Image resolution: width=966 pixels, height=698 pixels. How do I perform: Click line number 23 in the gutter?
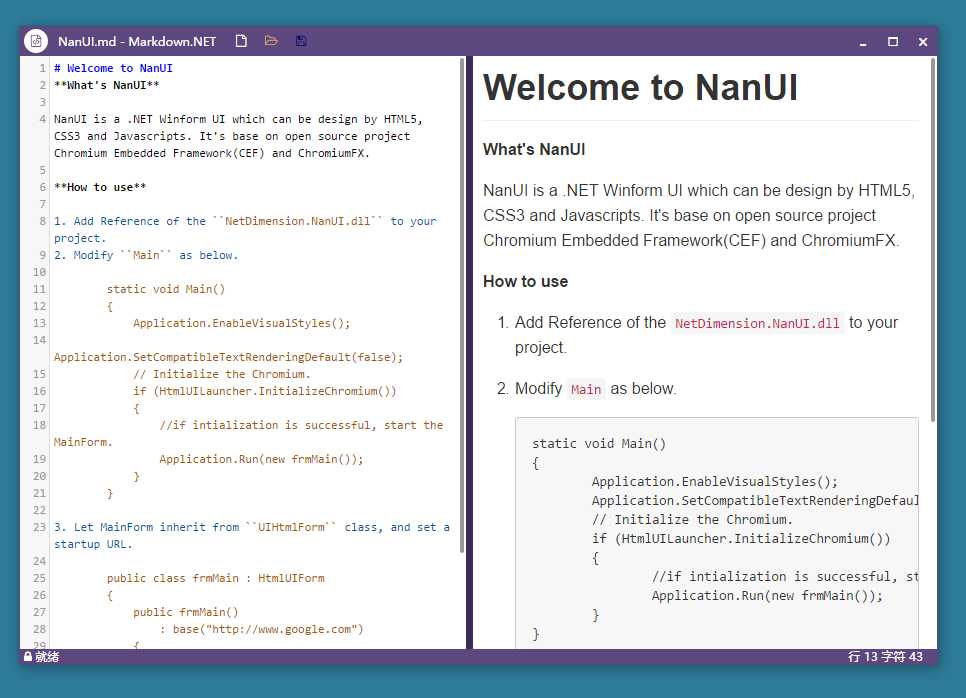point(39,527)
